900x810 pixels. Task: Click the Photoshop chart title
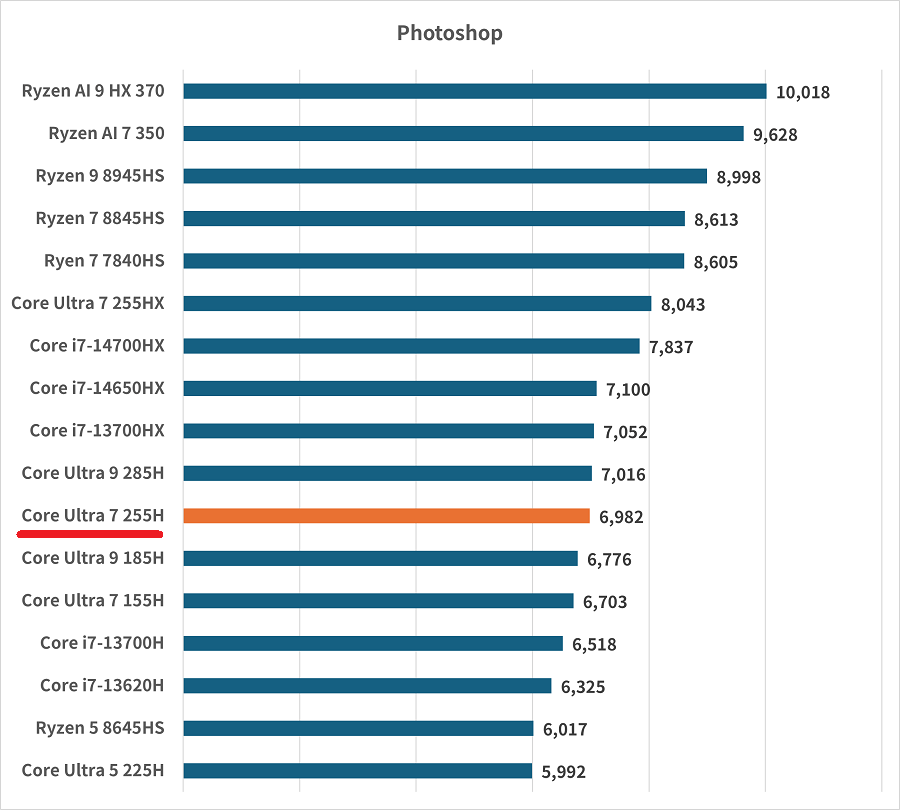tap(449, 33)
